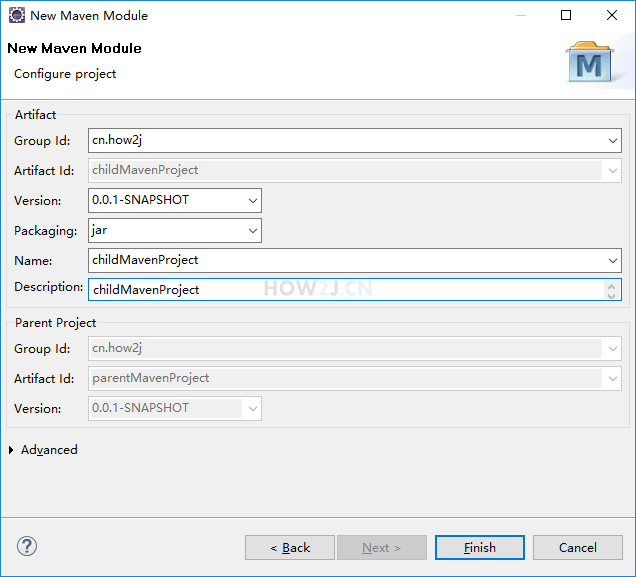The height and width of the screenshot is (577, 636).
Task: Open the Packaging combo box arrow
Action: [x=253, y=231]
